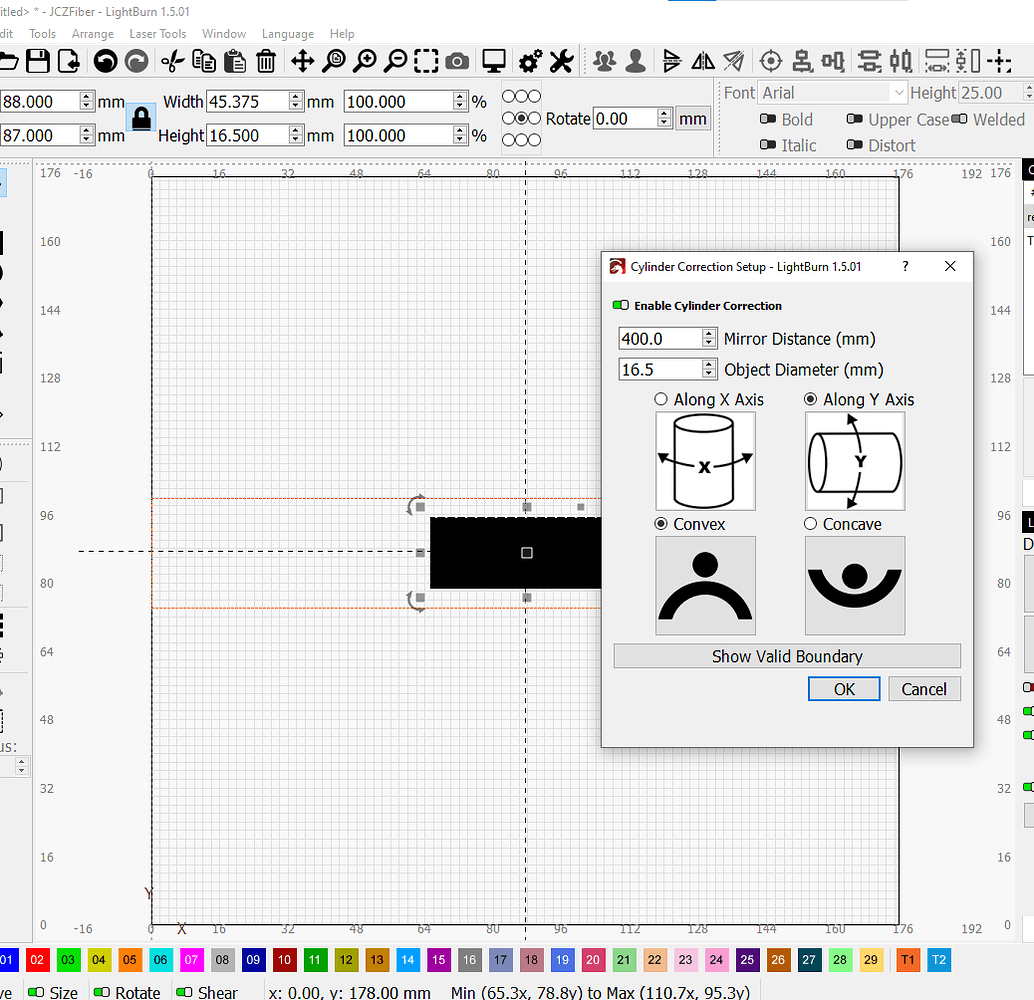Click the Zoom out magnifier icon

coord(396,61)
